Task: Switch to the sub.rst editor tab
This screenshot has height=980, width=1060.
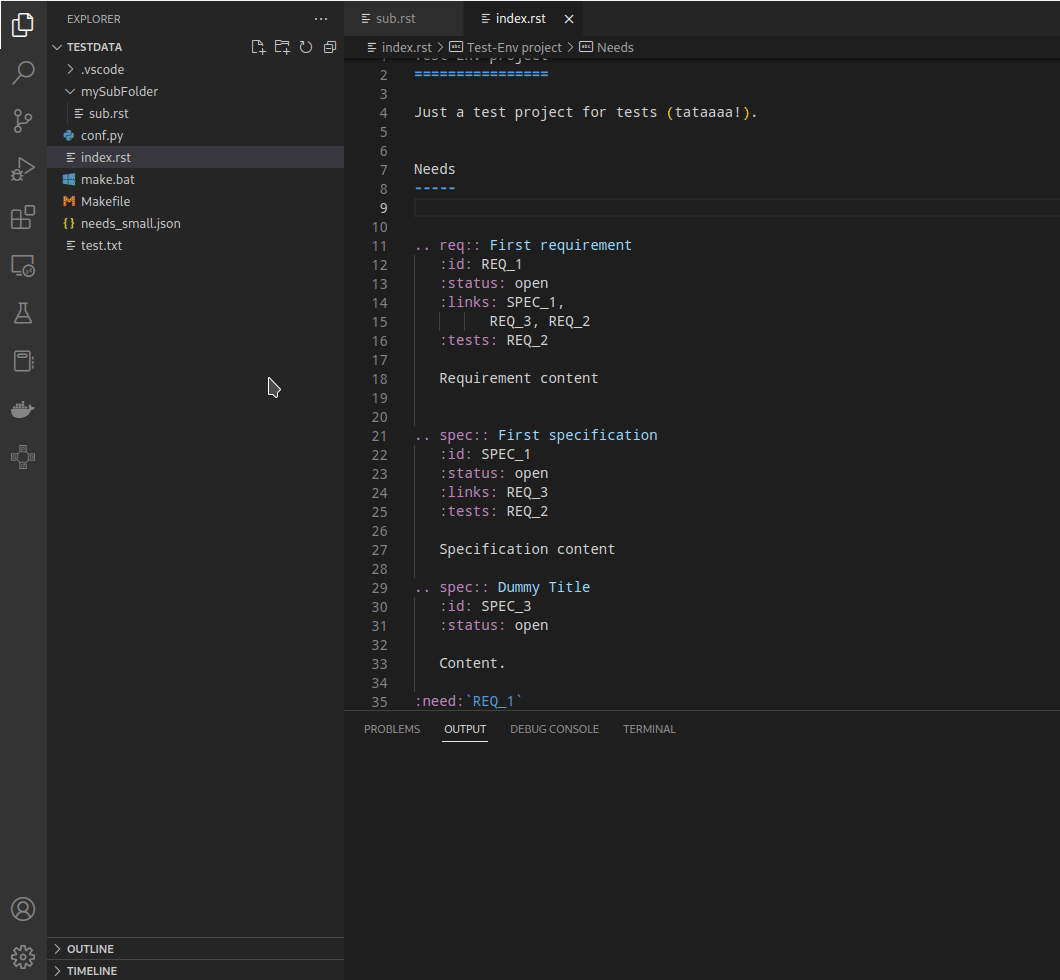Action: tap(404, 18)
